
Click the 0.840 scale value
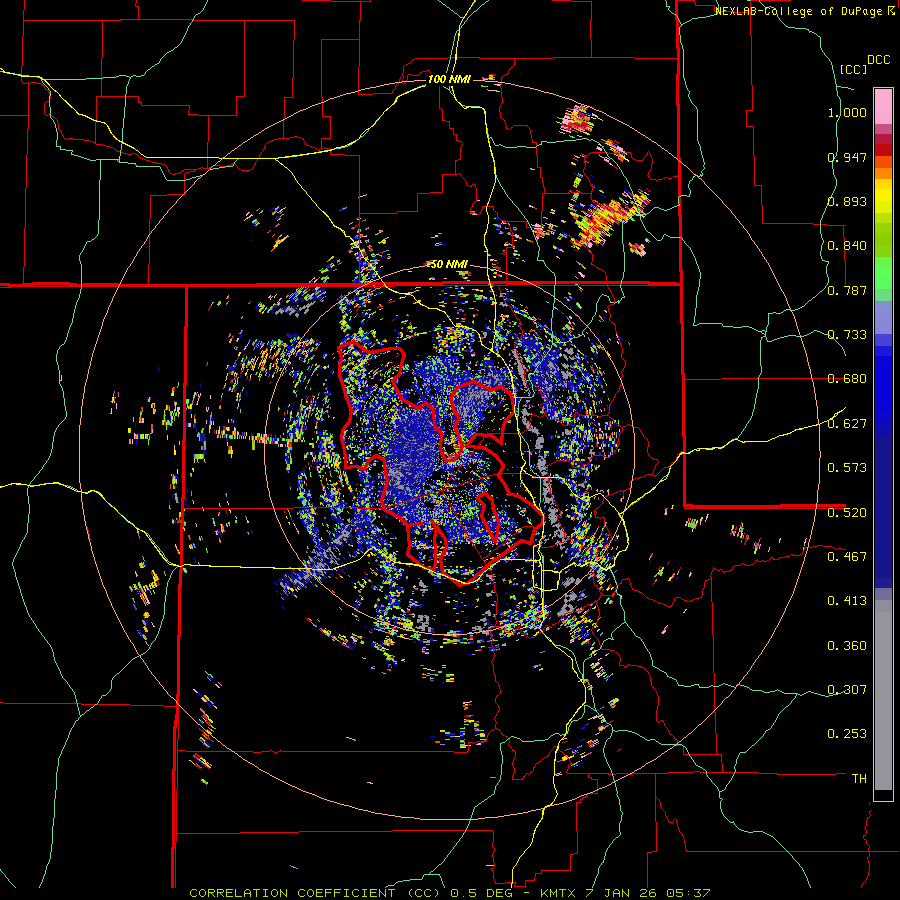tap(847, 246)
